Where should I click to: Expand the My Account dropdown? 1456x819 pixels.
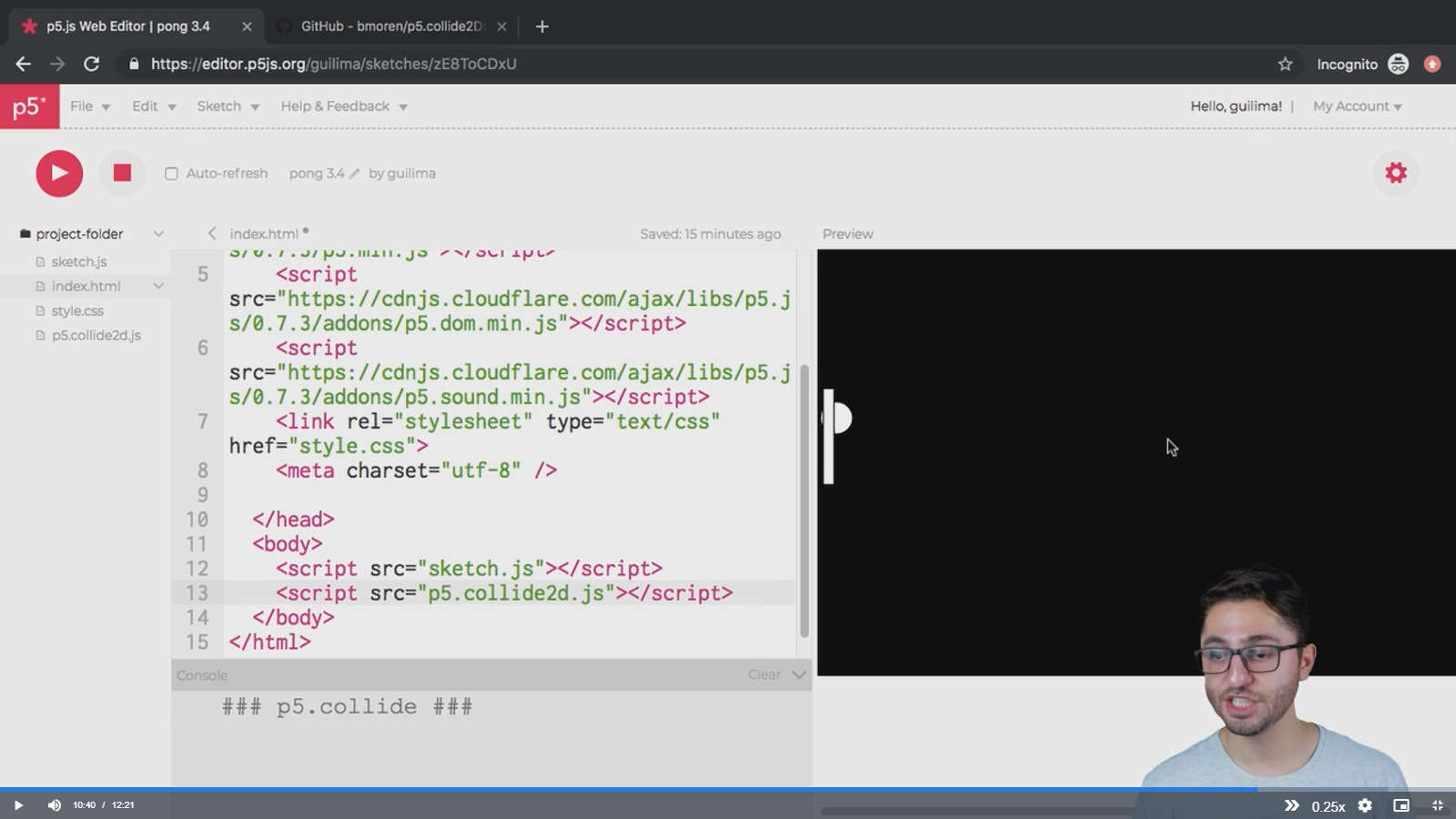click(x=1358, y=106)
